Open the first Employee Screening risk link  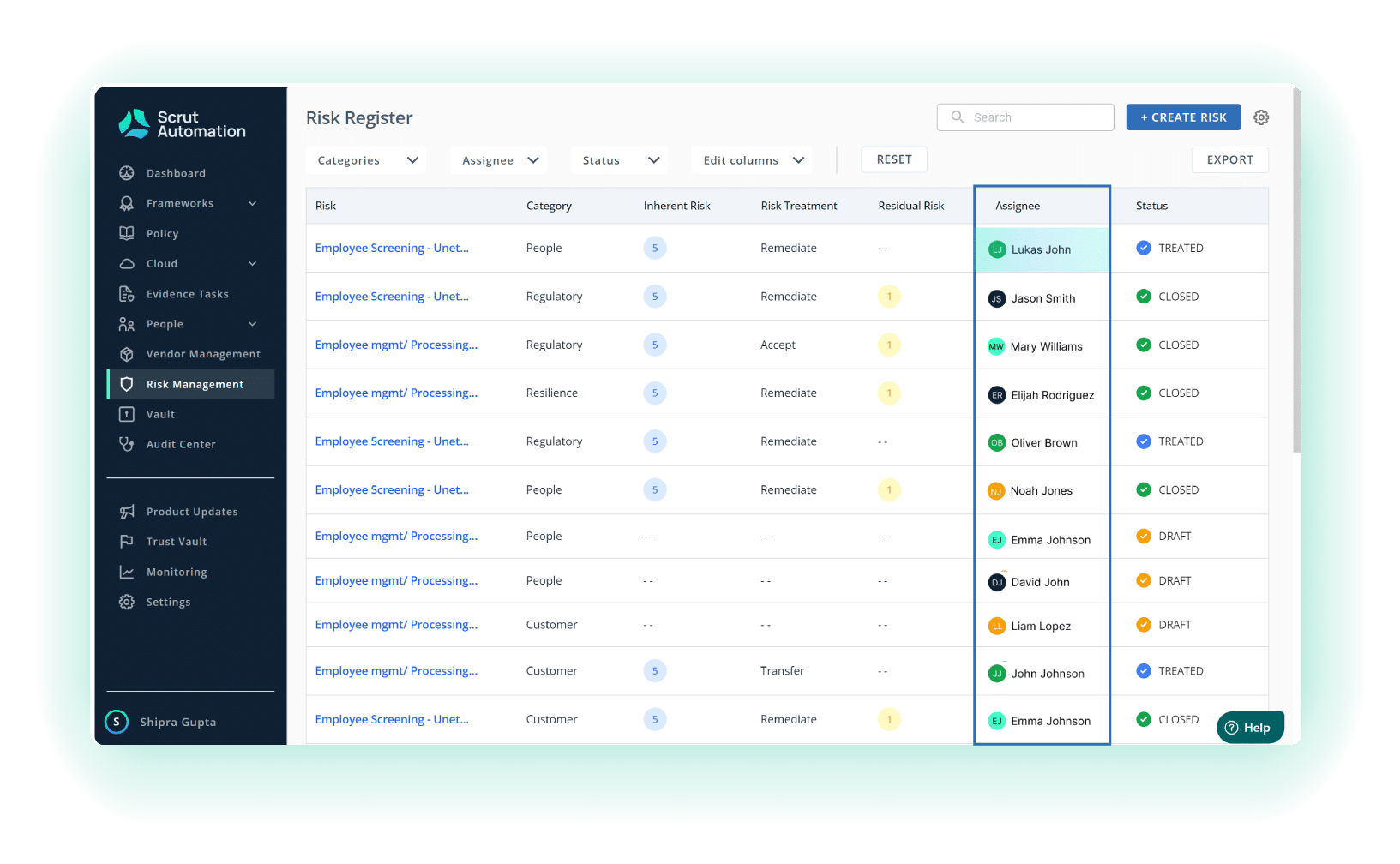pyautogui.click(x=392, y=248)
